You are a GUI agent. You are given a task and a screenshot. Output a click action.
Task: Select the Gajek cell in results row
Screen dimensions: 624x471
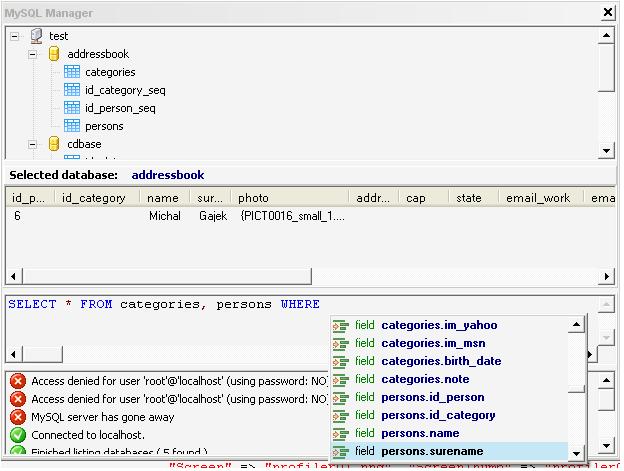[213, 216]
